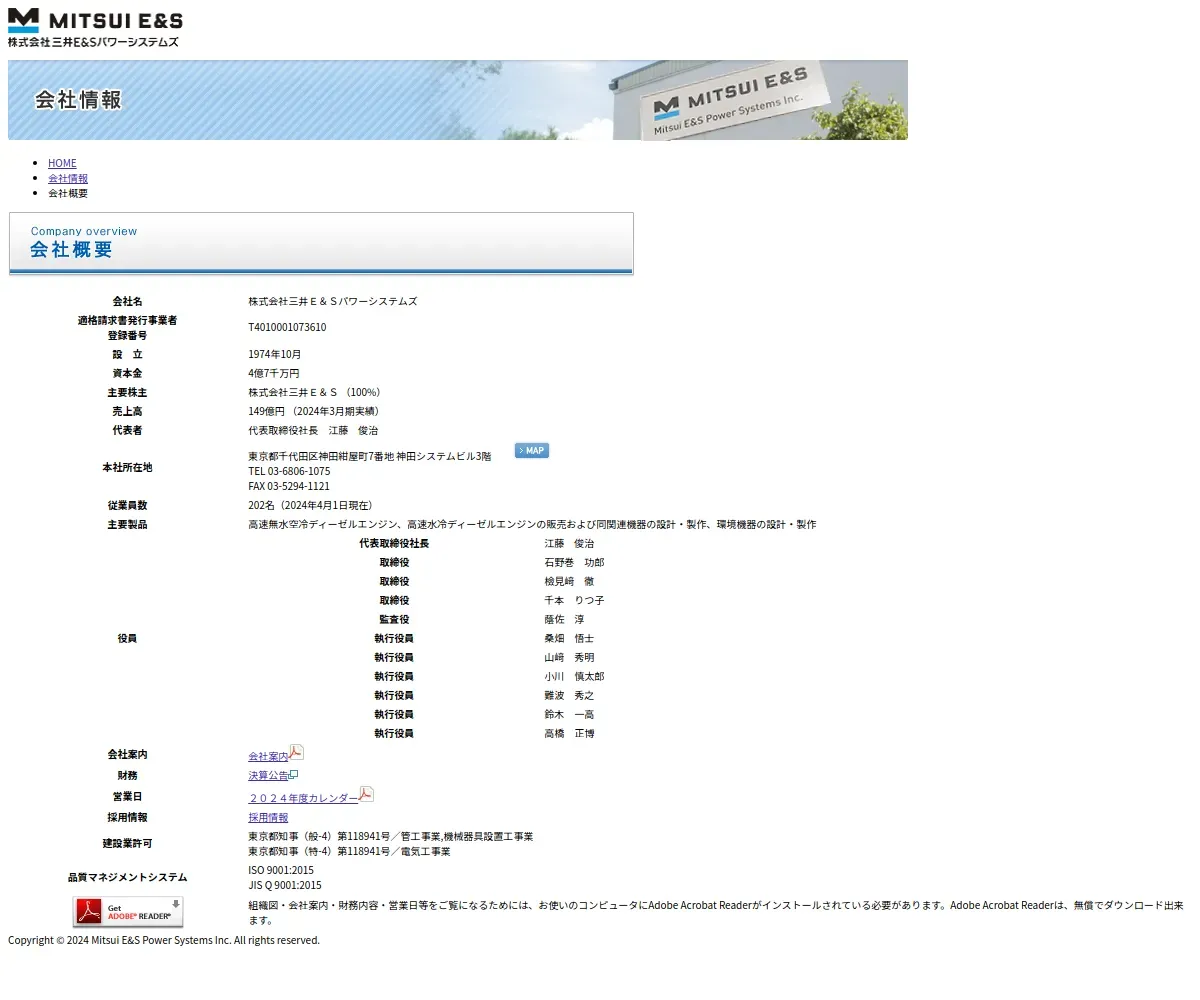
Task: Select officer name 石野巻 功郎
Action: click(x=574, y=562)
